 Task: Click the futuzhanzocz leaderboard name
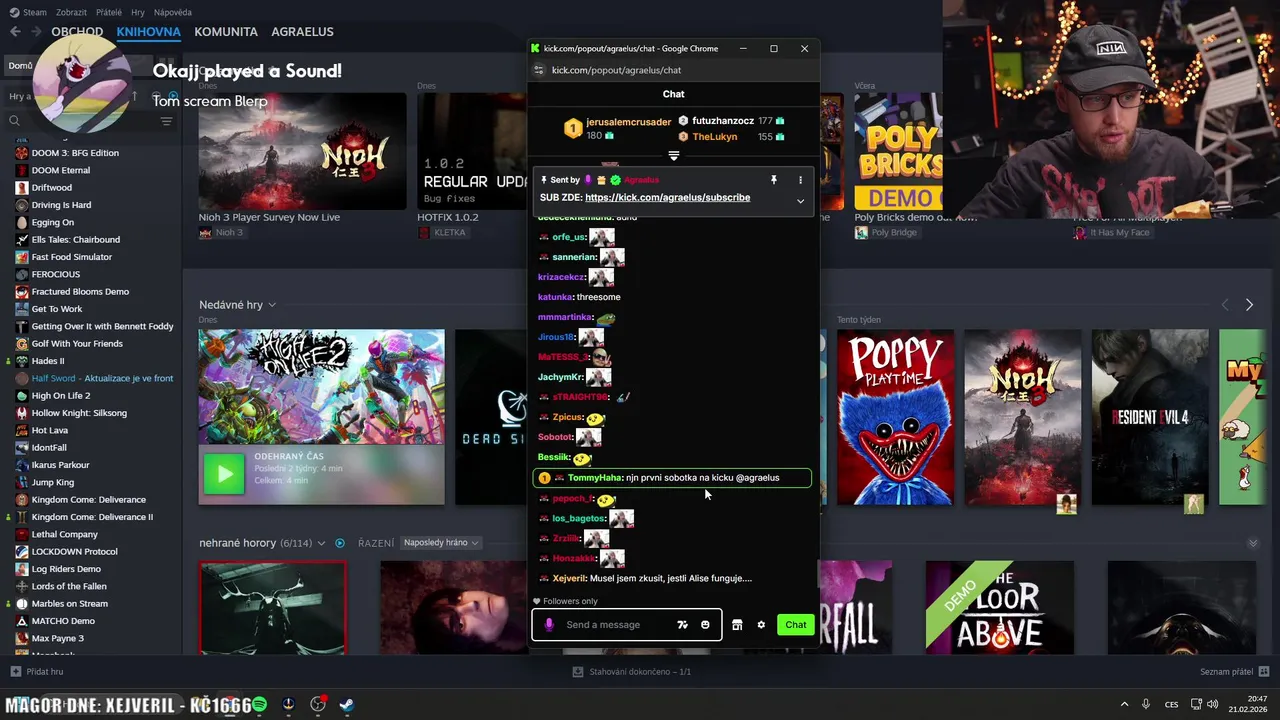coord(723,121)
